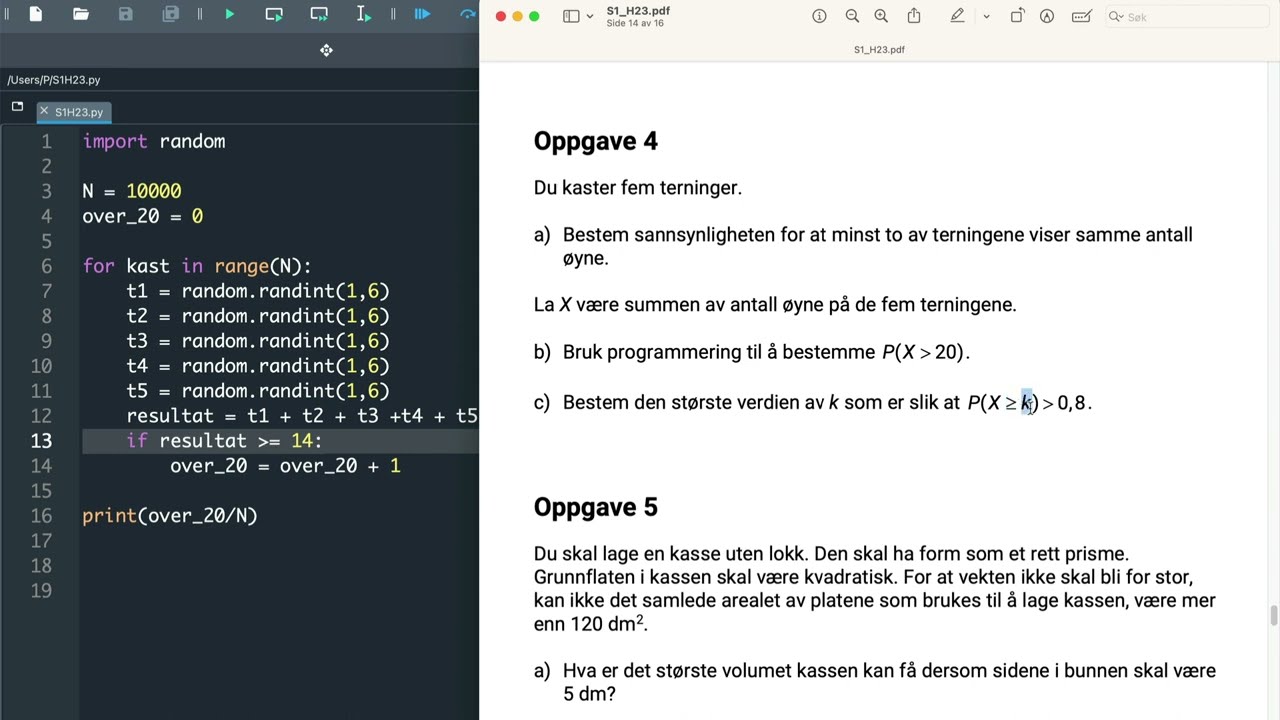Rotate the PDF page
Viewport: 1280px width, 720px height.
tap(1017, 16)
